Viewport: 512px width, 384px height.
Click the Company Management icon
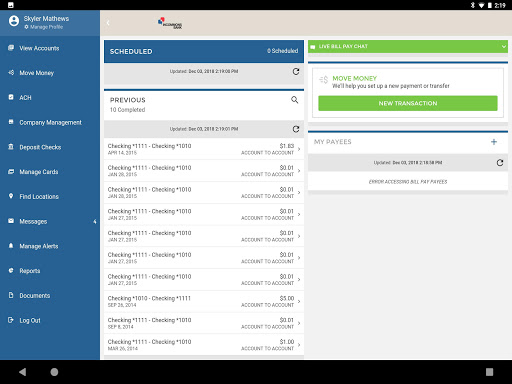click(x=11, y=122)
